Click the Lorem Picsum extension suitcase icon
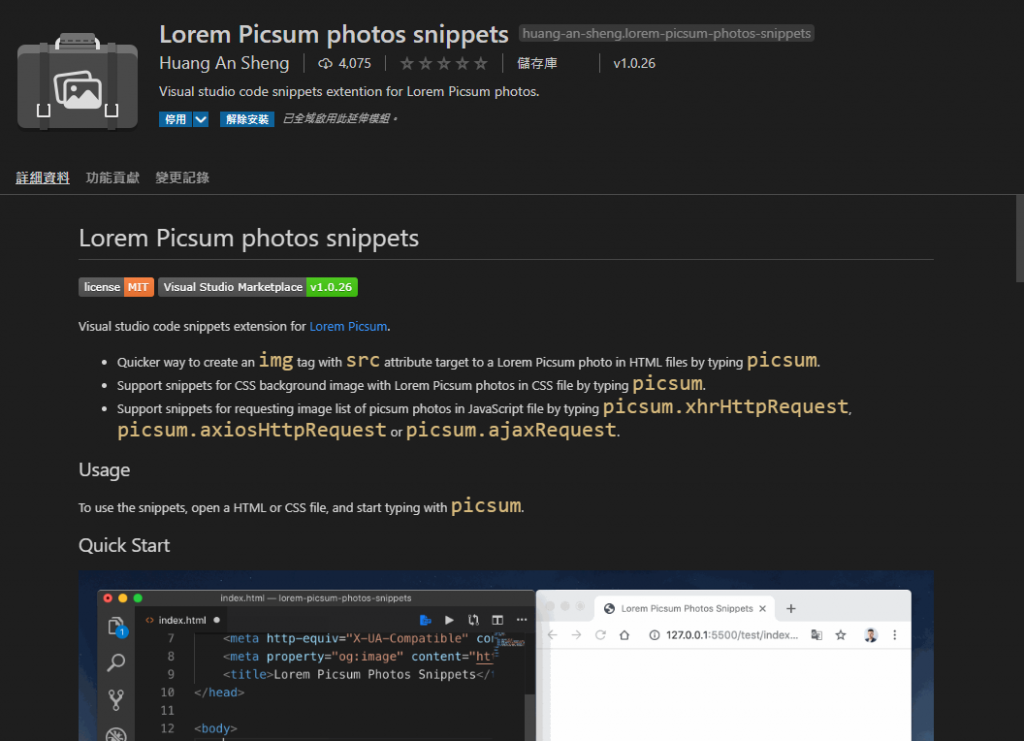The height and width of the screenshot is (741, 1024). 77,81
